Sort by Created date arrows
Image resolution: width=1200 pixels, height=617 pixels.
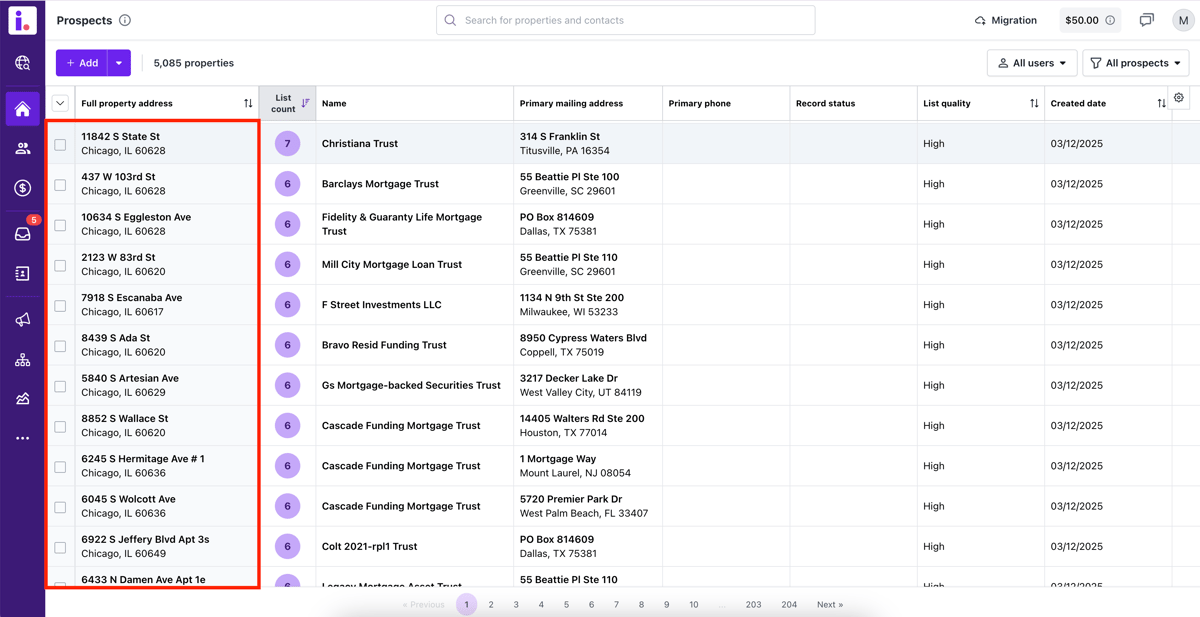click(x=1161, y=103)
